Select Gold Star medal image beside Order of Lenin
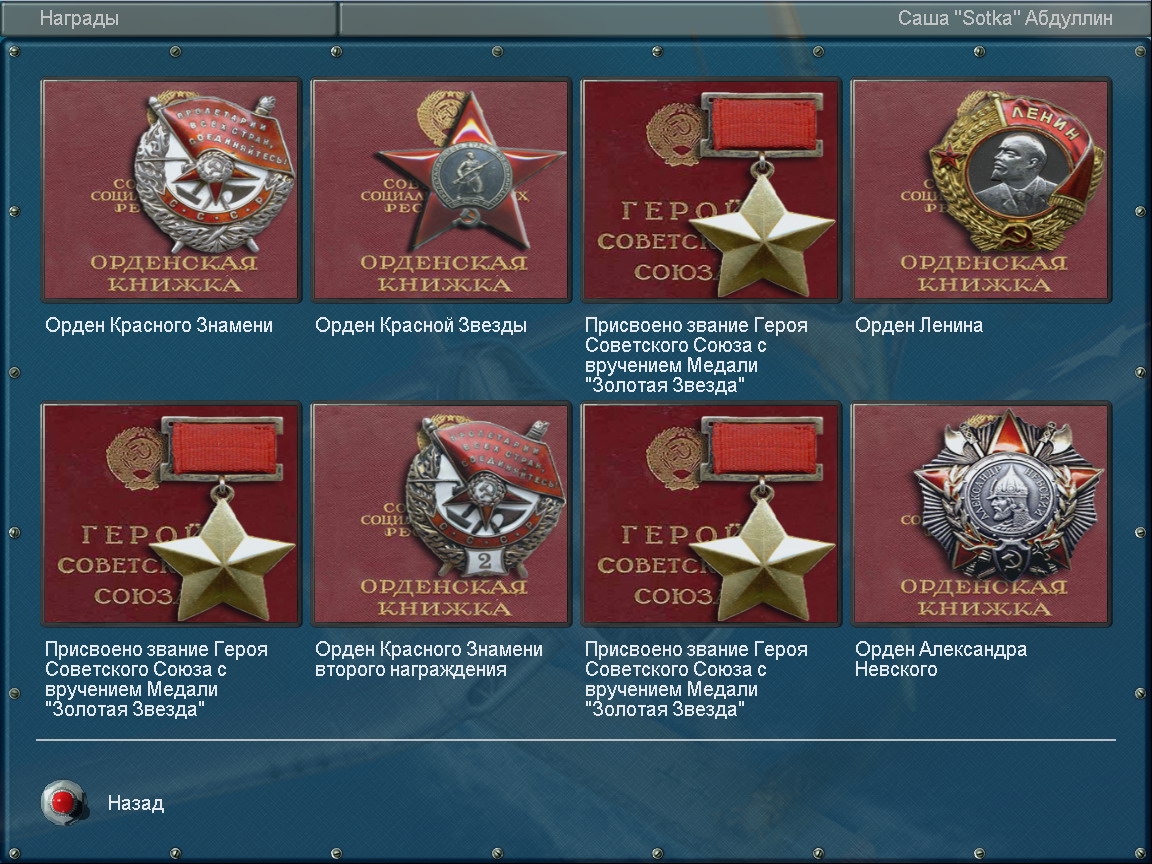Image resolution: width=1152 pixels, height=864 pixels. [x=711, y=190]
